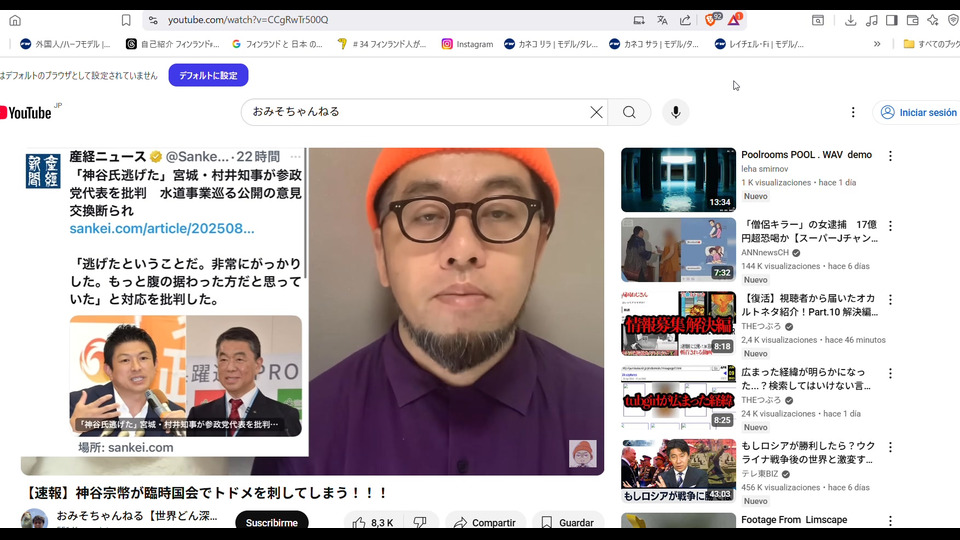960x540 pixels.
Task: Click the video title 【速報】神谷宗幣が臨時国会
Action: click(x=206, y=493)
